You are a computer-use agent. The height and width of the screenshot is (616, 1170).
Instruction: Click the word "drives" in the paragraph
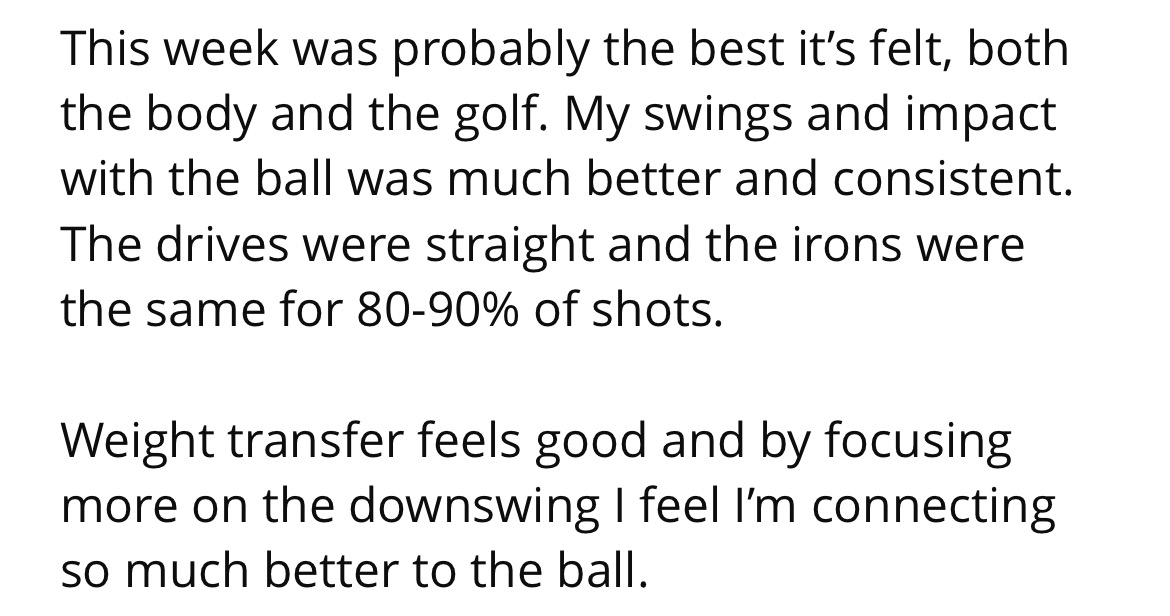tap(222, 245)
